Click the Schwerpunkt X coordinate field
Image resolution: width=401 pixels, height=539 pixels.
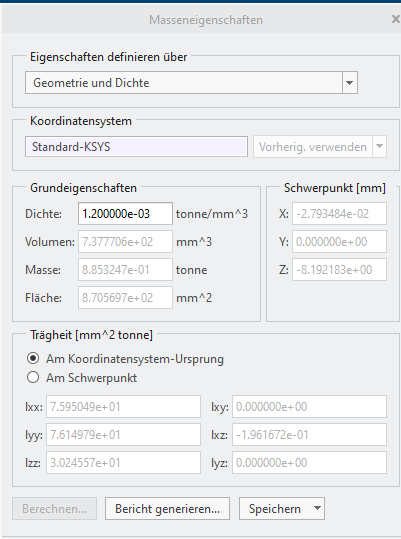coord(339,214)
